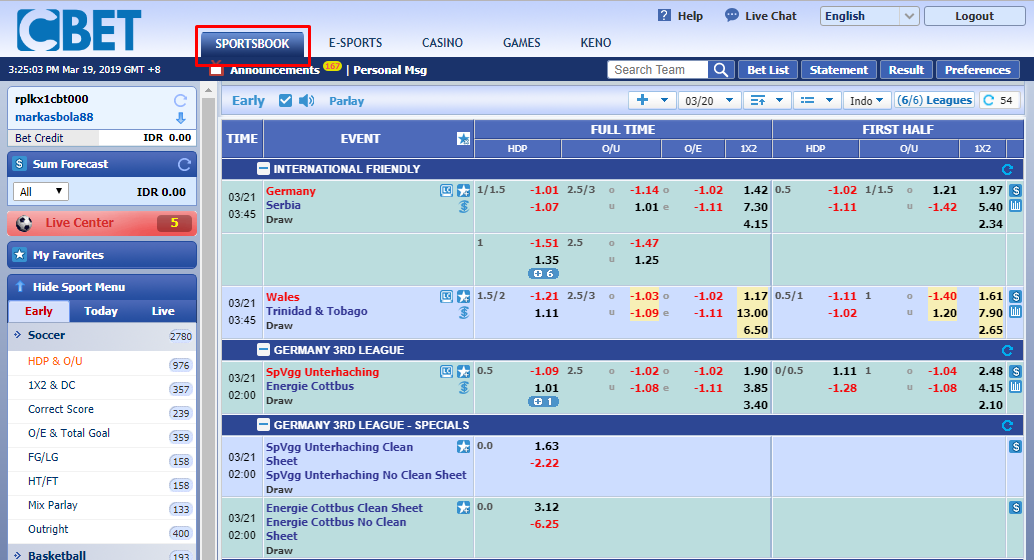Viewport: 1034px width, 560px height.
Task: Open the KENO tab
Action: click(595, 43)
